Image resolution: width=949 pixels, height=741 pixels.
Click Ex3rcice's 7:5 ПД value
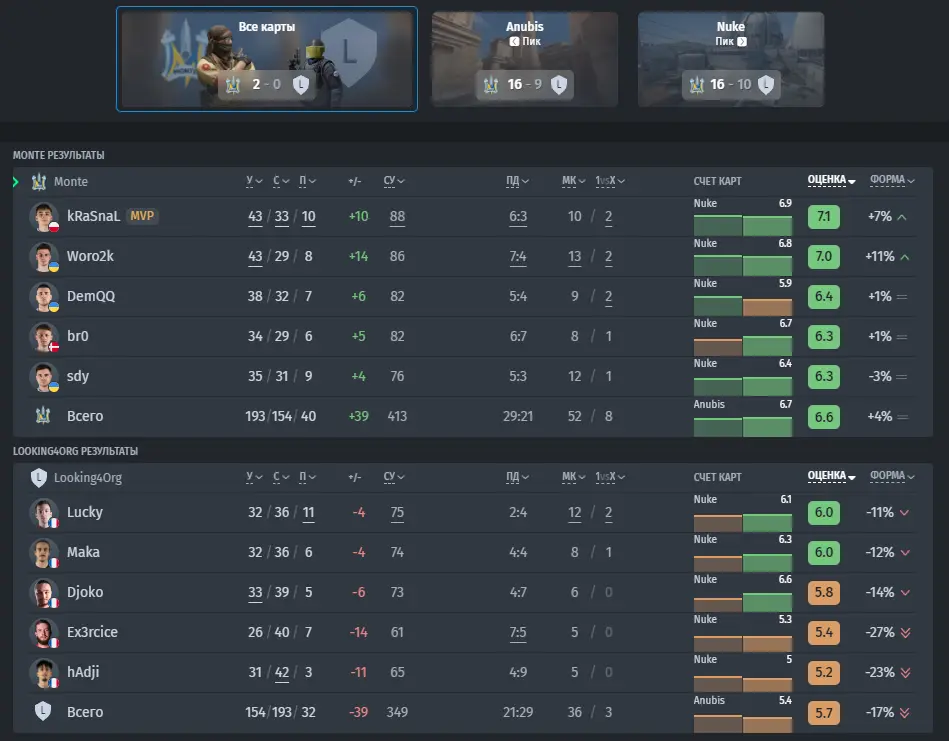pos(518,633)
